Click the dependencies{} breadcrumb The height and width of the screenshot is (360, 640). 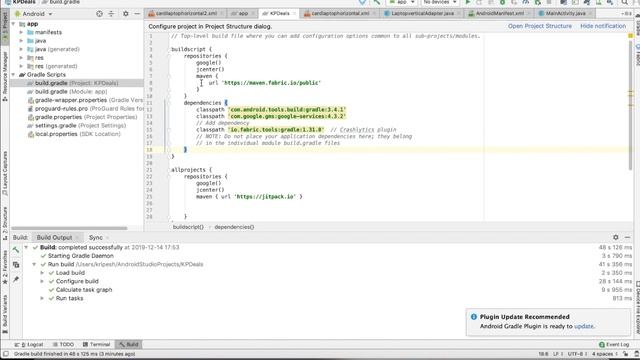click(234, 227)
